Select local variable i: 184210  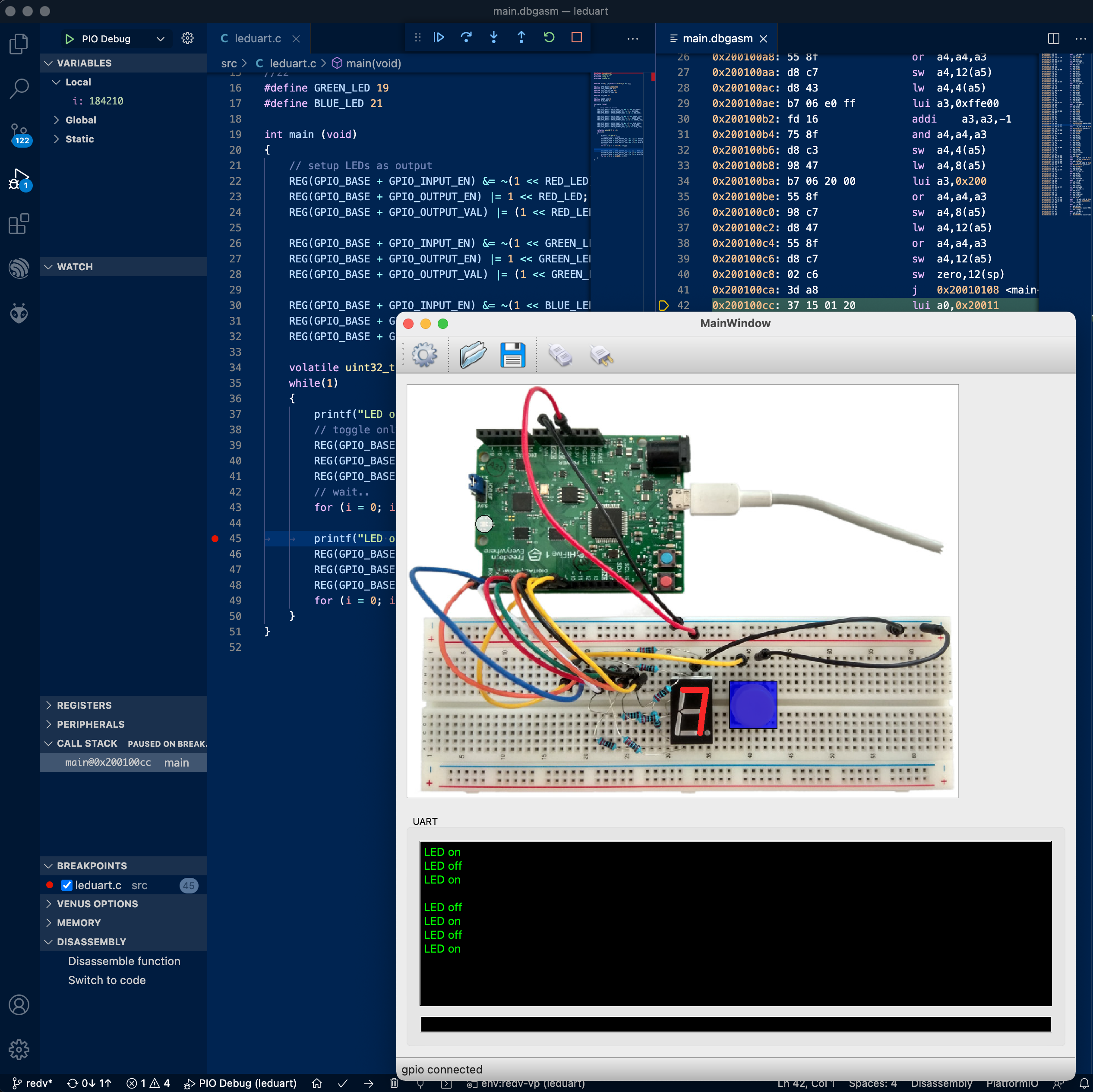click(x=98, y=101)
